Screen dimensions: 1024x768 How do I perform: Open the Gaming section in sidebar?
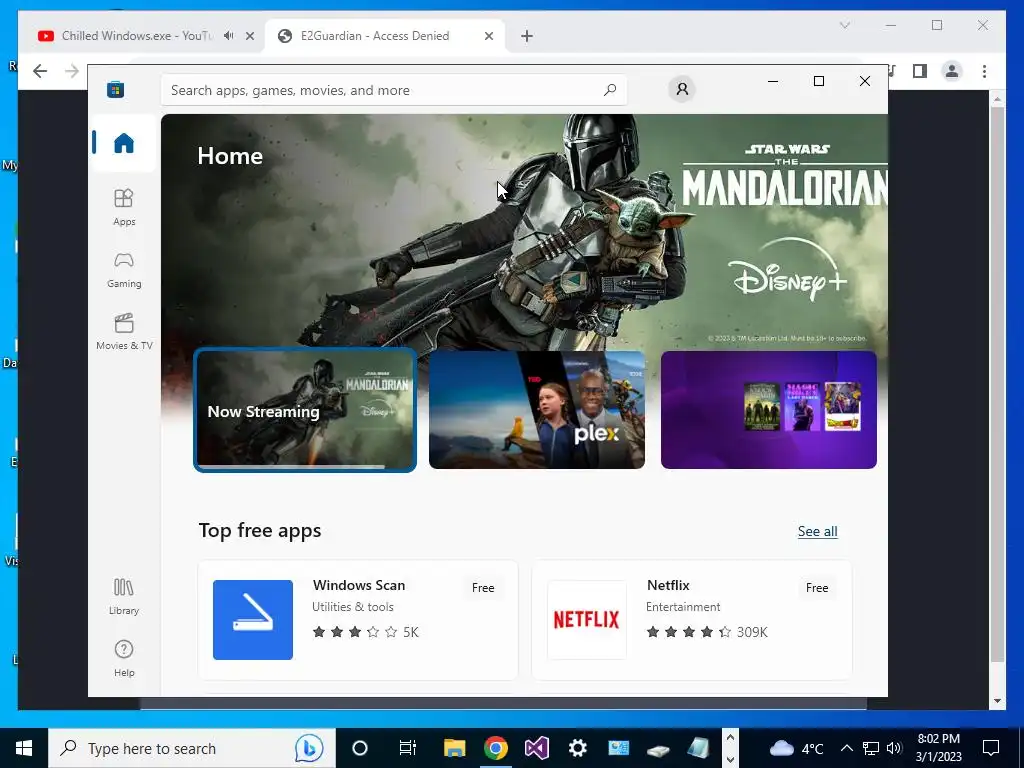point(124,270)
